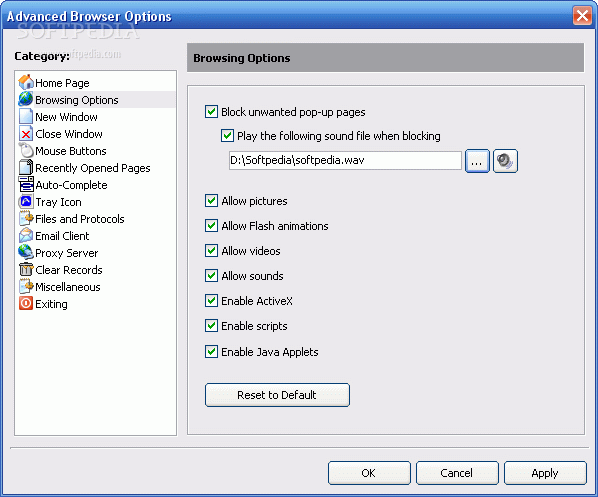Select Email Client category text

(x=62, y=236)
